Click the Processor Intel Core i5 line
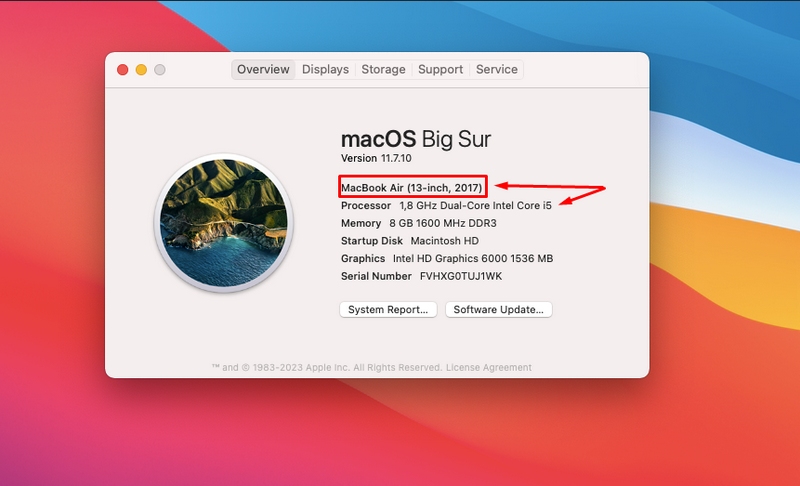The height and width of the screenshot is (486, 800). [x=446, y=206]
